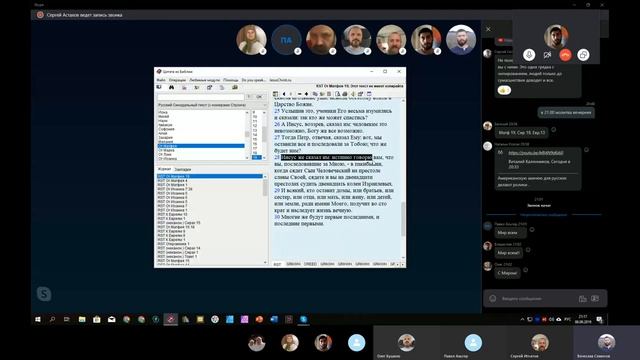Open the Любимые модули menu

tap(204, 80)
